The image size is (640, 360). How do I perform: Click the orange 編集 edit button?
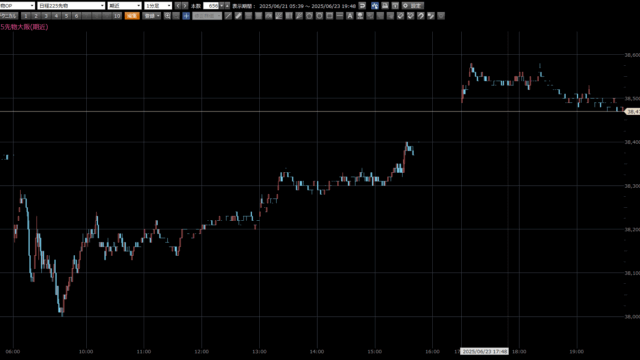pos(132,16)
